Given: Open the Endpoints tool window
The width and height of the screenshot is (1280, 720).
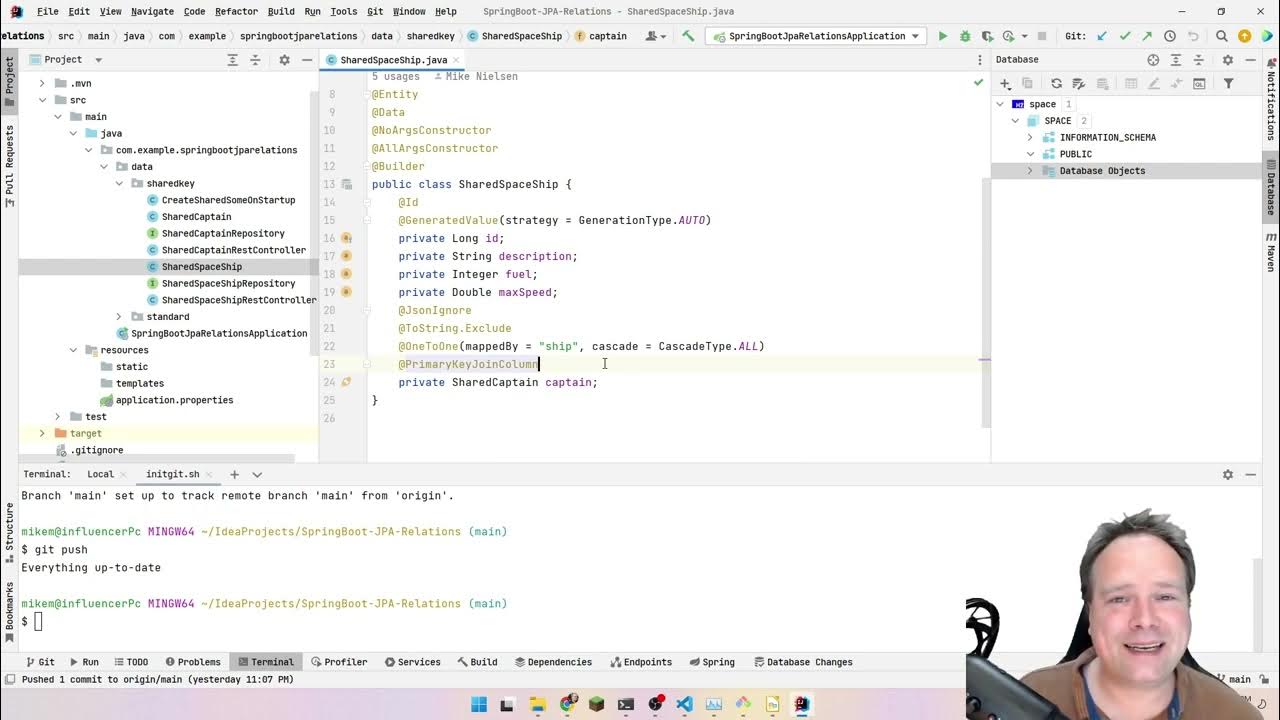Looking at the screenshot, I should click(640, 662).
